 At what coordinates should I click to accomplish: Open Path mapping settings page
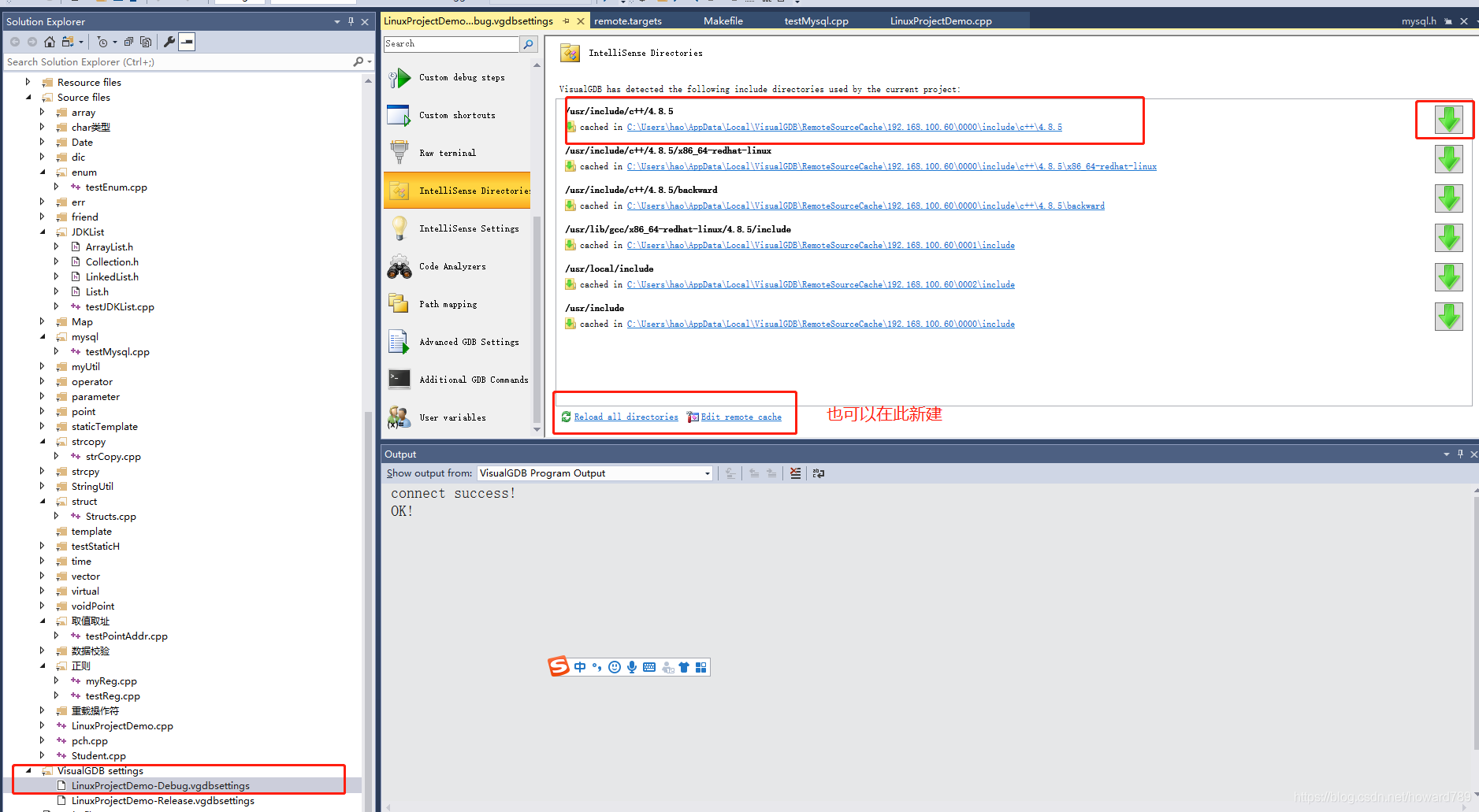457,304
